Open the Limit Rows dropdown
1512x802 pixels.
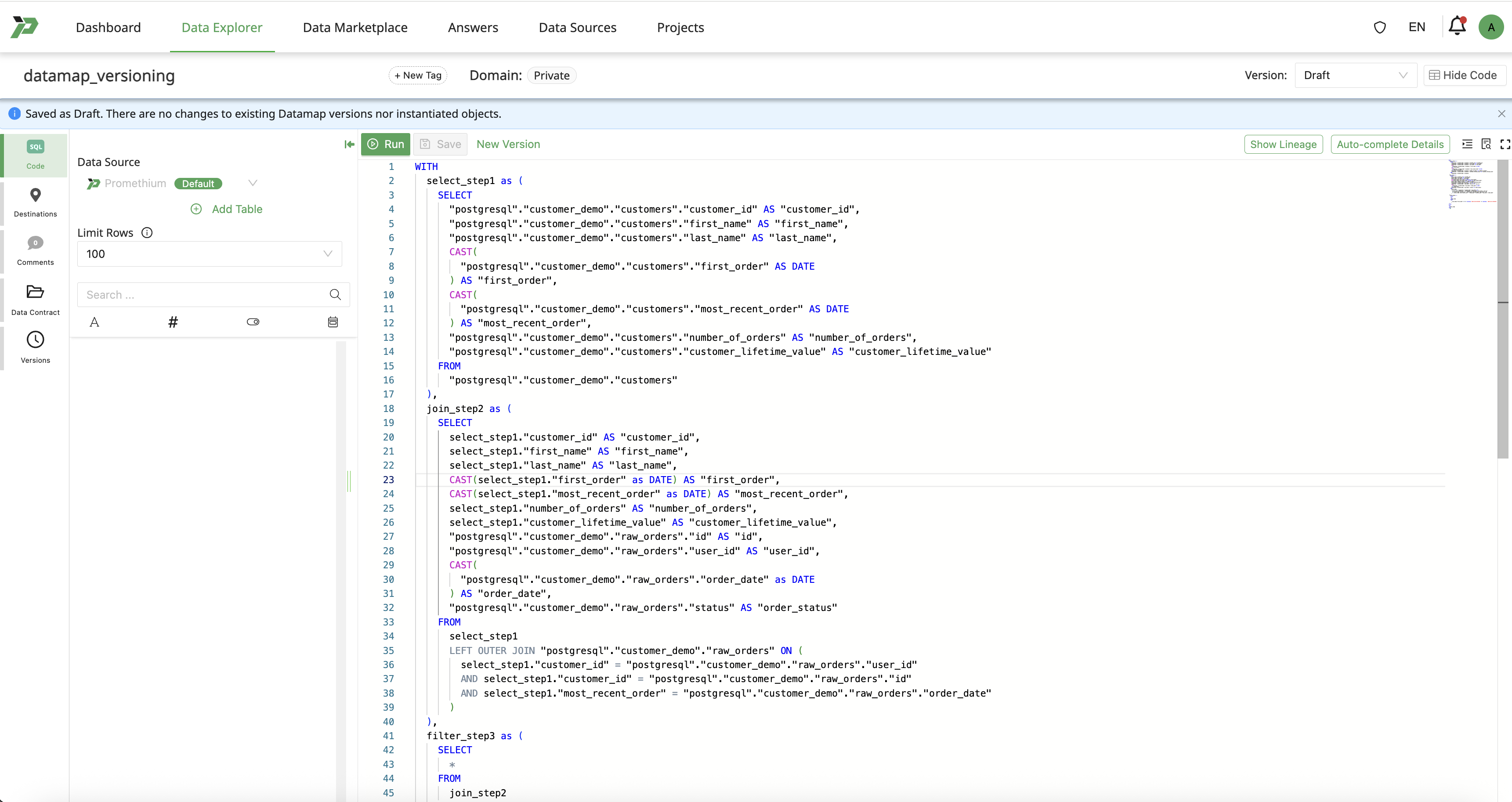[x=210, y=254]
